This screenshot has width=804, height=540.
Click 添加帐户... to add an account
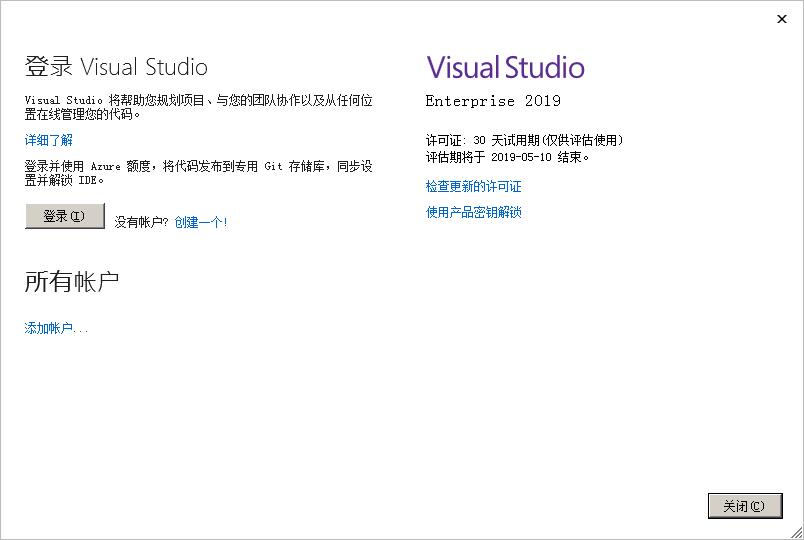pos(56,328)
